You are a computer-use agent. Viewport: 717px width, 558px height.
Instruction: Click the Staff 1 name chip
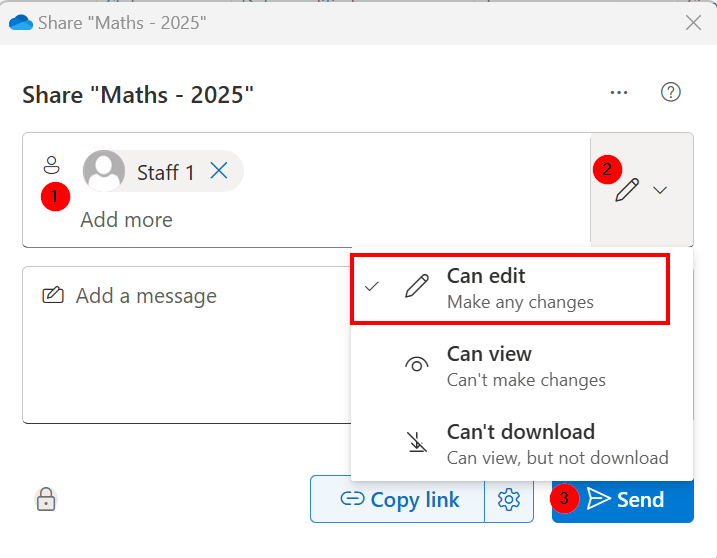coord(165,172)
